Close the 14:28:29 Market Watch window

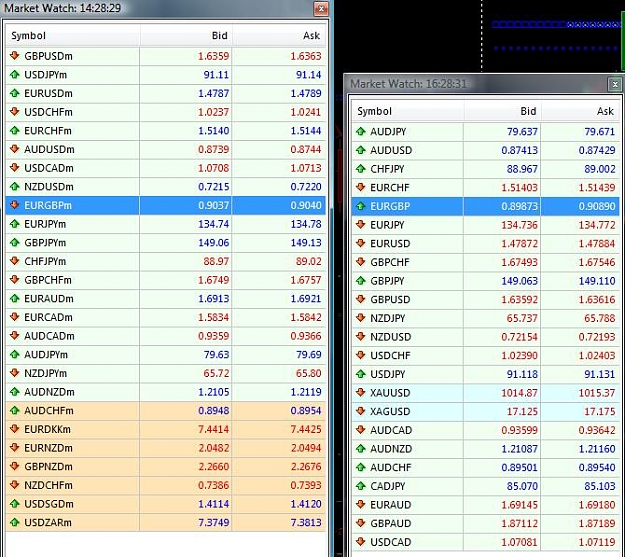click(320, 8)
